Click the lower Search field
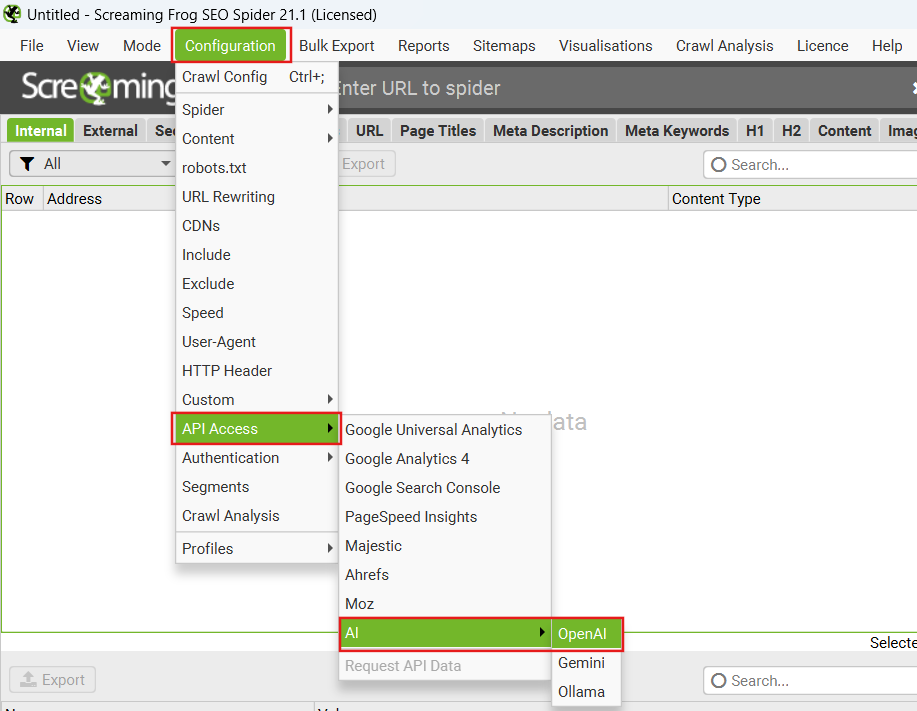The image size is (917, 711). pos(811,681)
